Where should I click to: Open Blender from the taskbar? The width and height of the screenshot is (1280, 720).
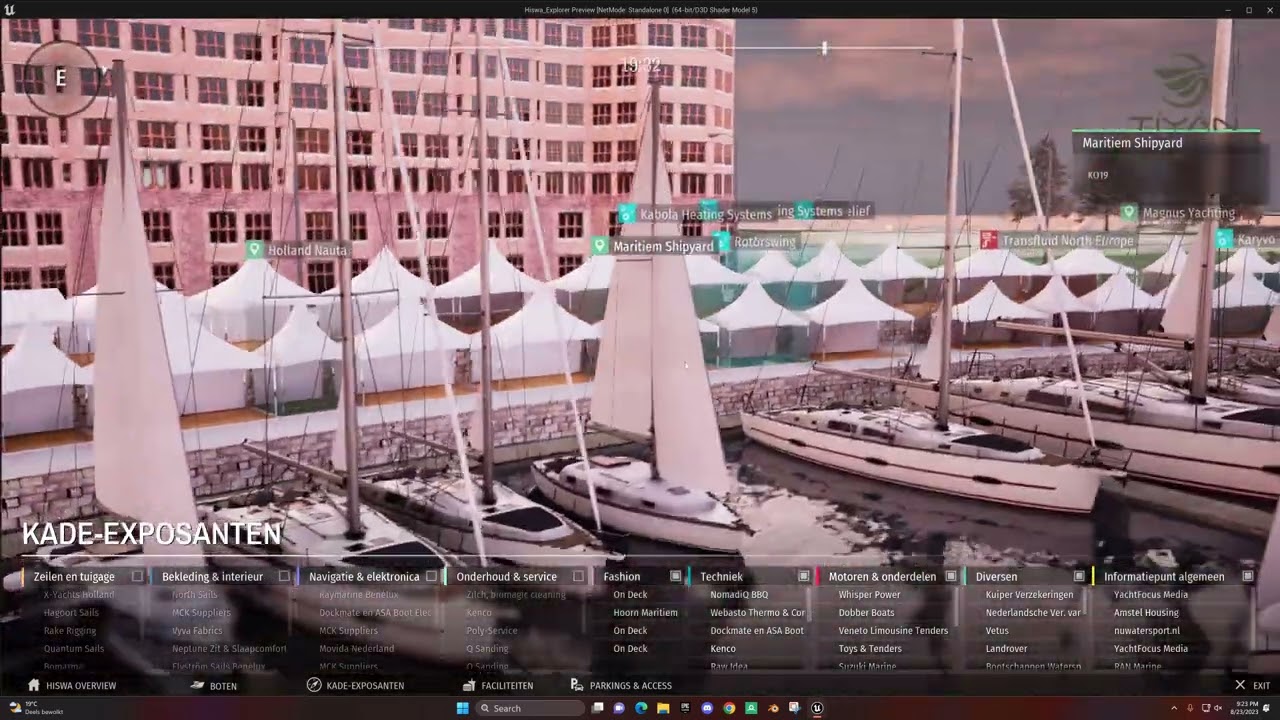tap(773, 708)
